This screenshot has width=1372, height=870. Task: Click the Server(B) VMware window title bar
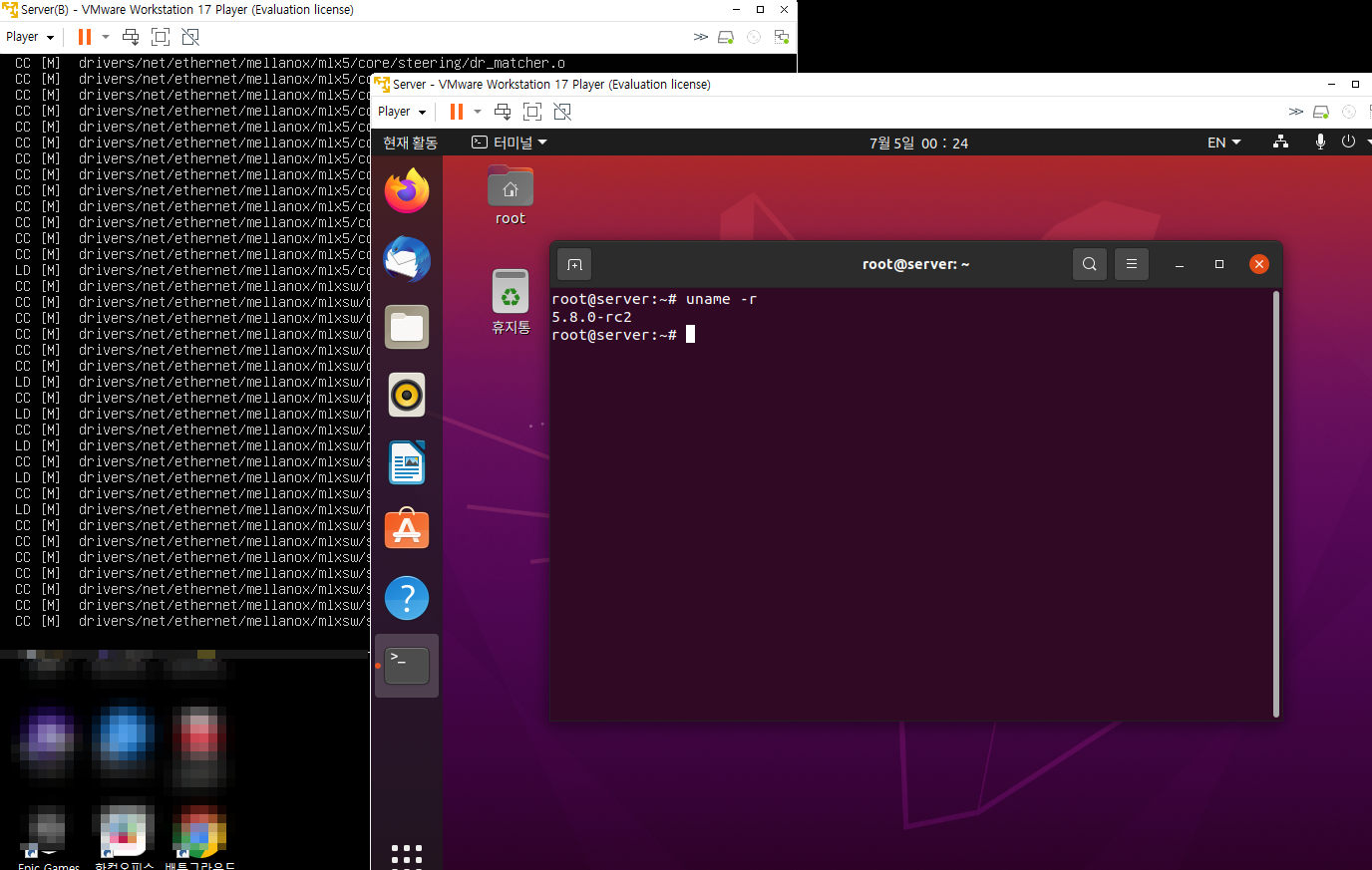click(x=399, y=10)
